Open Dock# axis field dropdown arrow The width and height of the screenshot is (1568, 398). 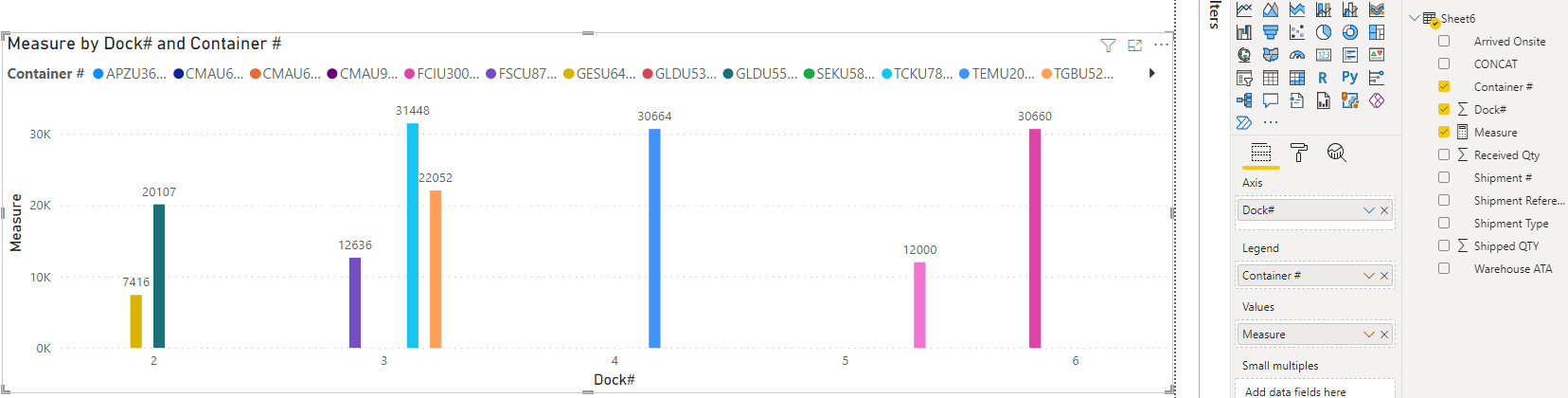[1368, 210]
